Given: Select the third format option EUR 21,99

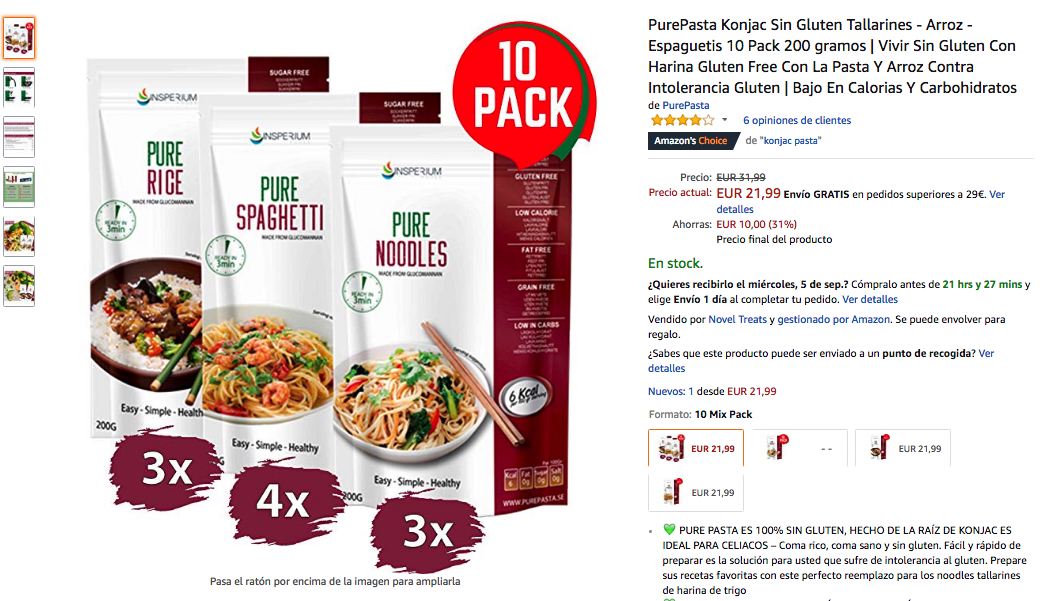Looking at the screenshot, I should (903, 449).
